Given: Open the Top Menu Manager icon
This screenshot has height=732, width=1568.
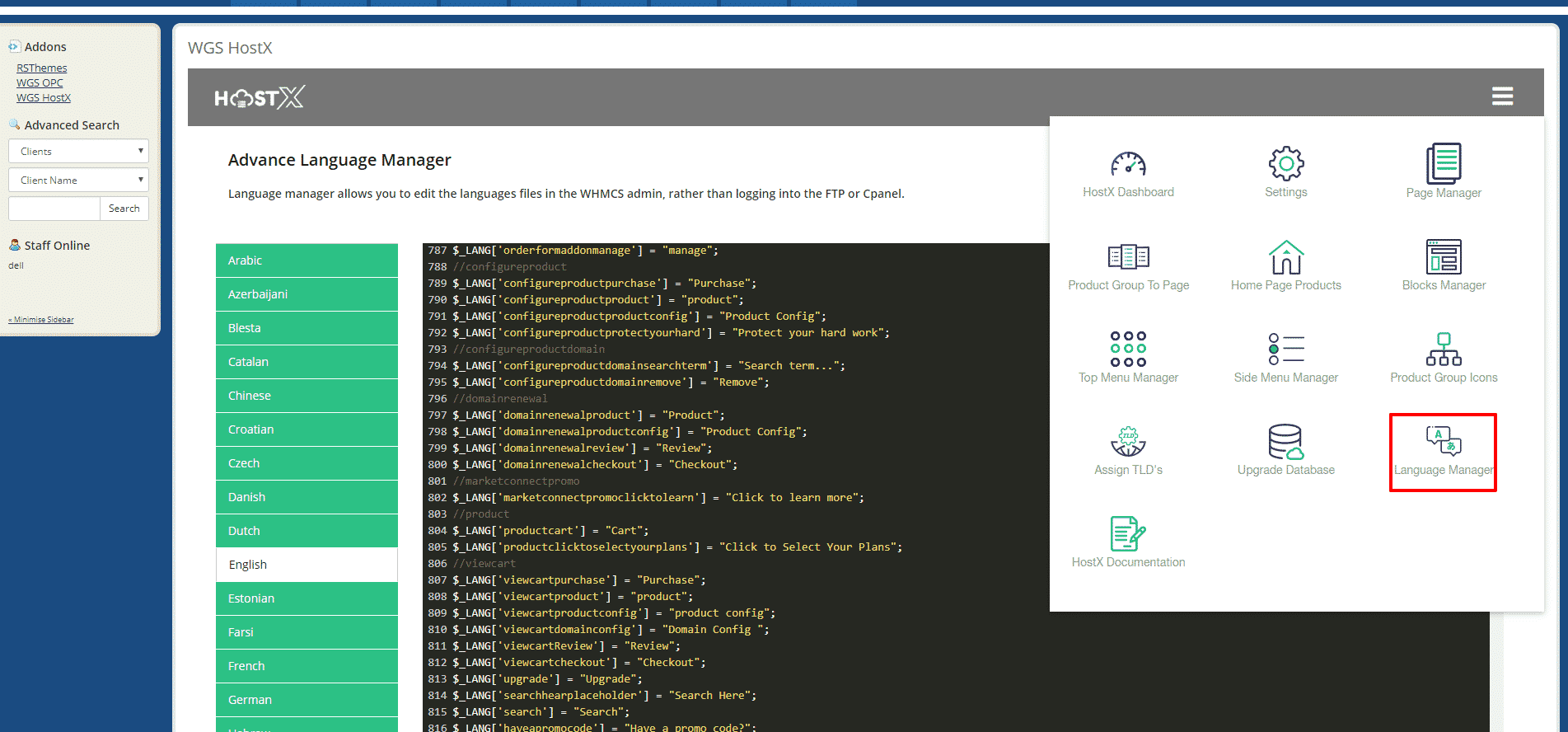Looking at the screenshot, I should [1128, 350].
